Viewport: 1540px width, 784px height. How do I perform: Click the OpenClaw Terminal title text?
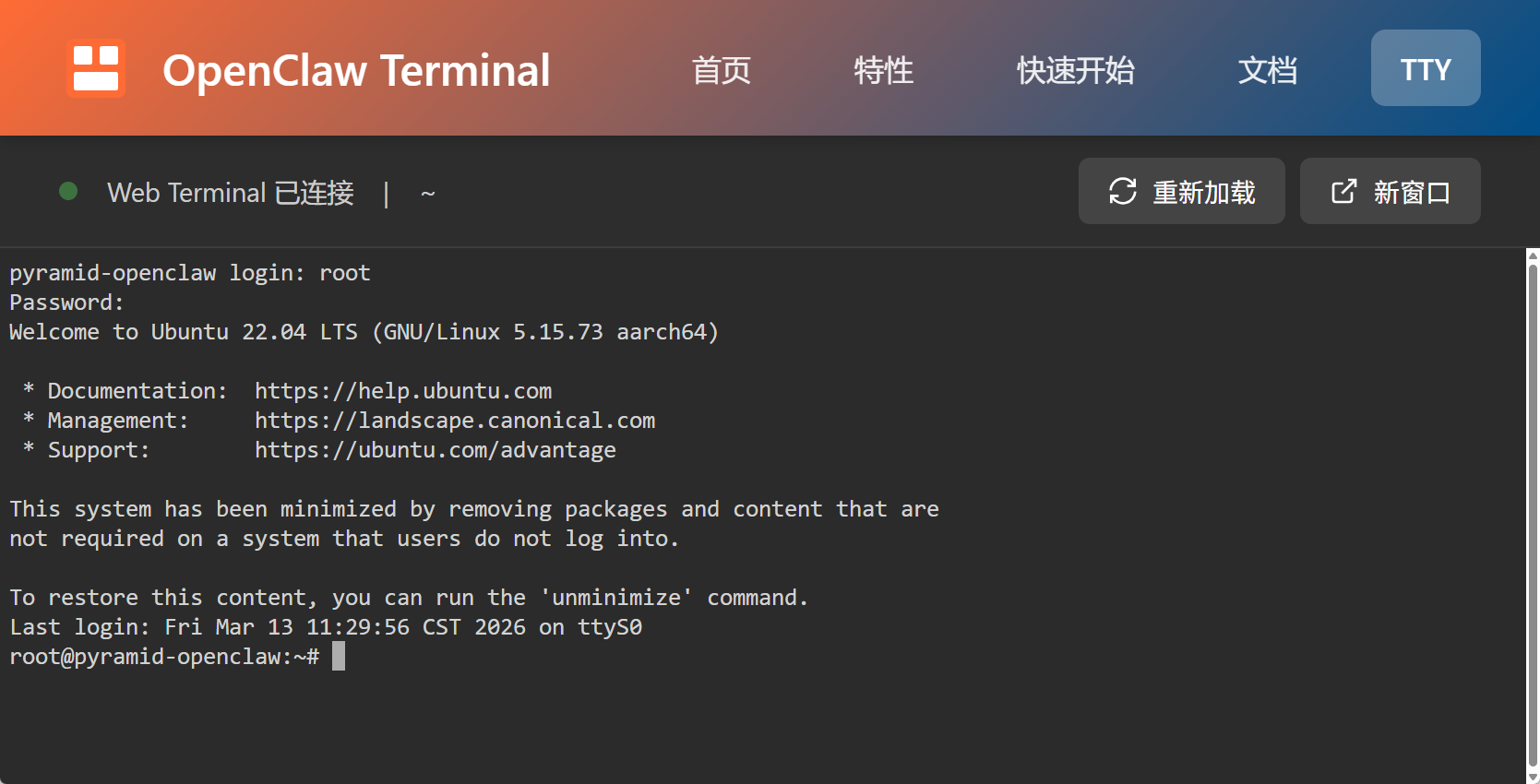356,70
